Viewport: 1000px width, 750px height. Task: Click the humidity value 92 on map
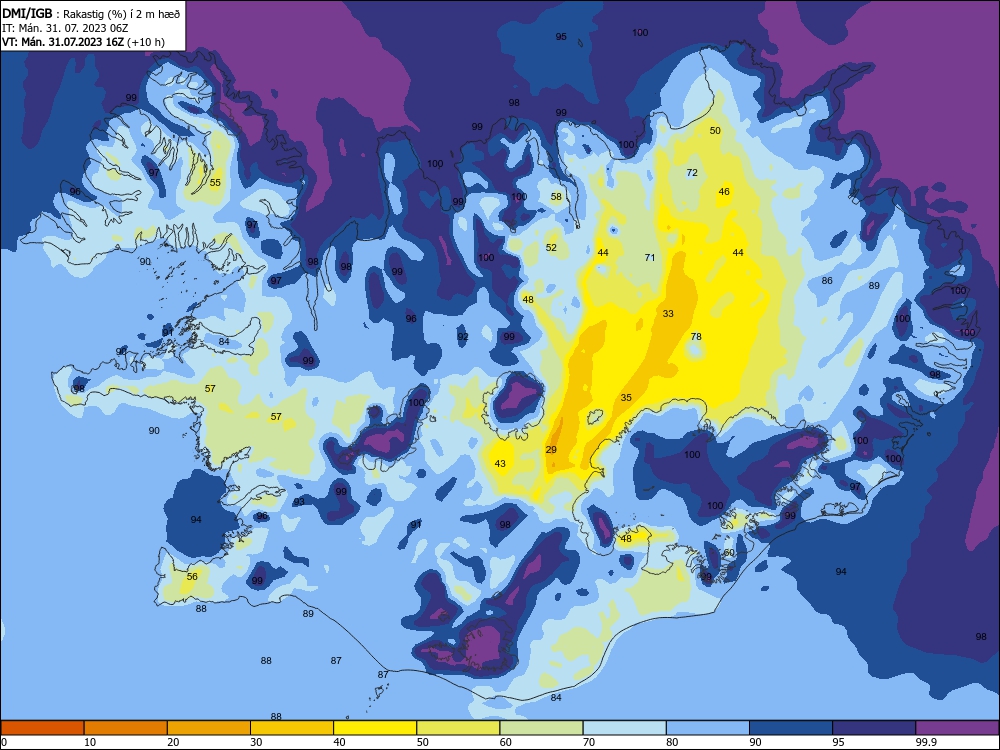[463, 337]
